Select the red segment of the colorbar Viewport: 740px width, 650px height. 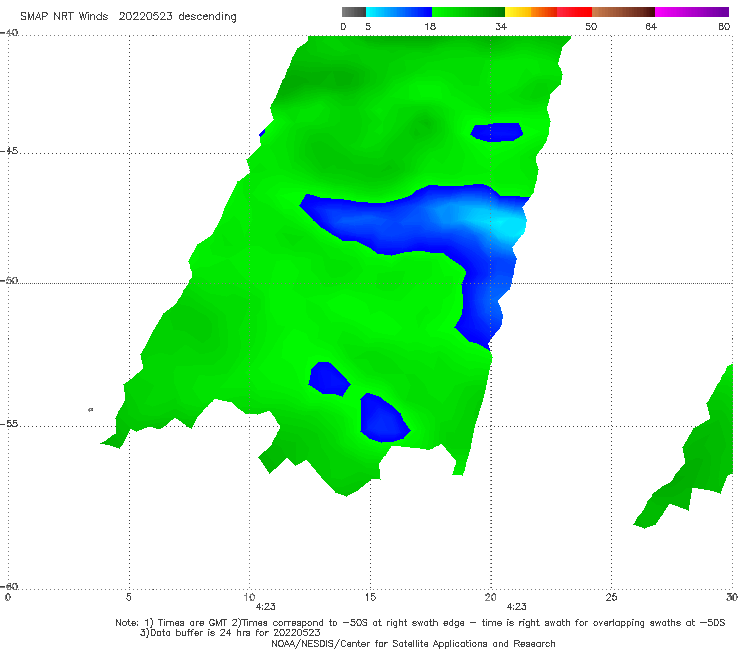[x=574, y=12]
